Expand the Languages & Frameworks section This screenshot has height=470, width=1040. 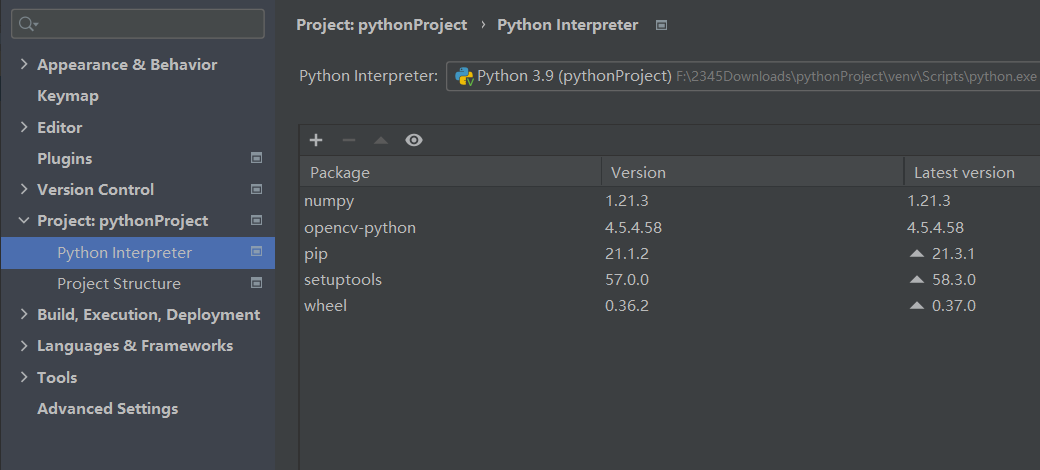24,345
